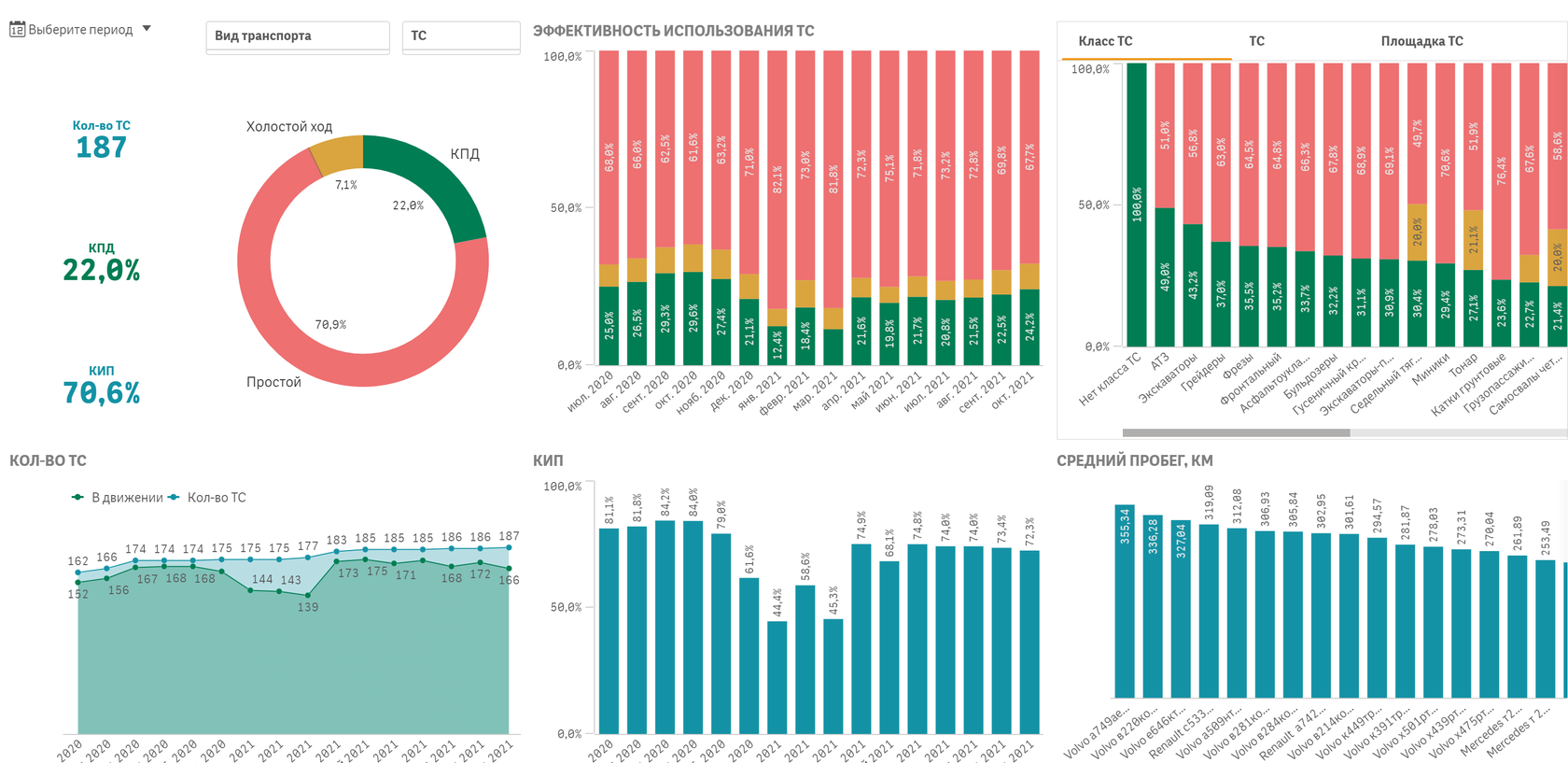Switch to the Класс ТС tab
Image resolution: width=1568 pixels, height=763 pixels.
click(1105, 41)
